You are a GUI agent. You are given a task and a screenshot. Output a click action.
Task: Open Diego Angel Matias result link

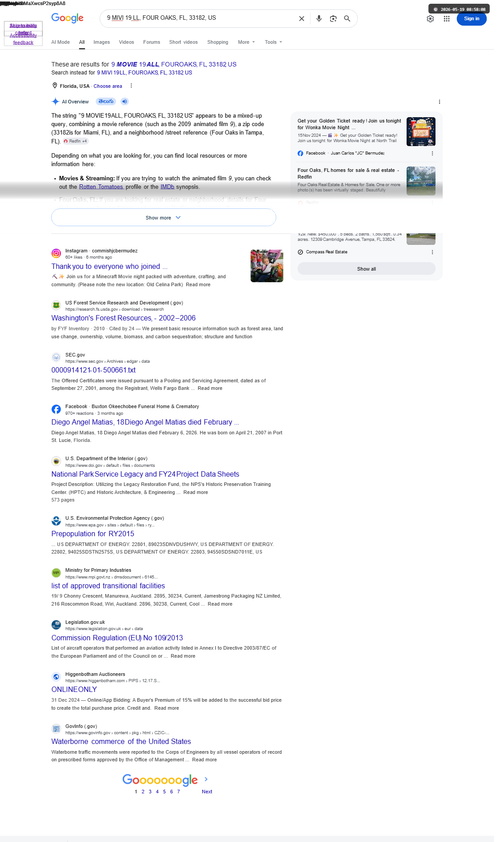point(145,422)
